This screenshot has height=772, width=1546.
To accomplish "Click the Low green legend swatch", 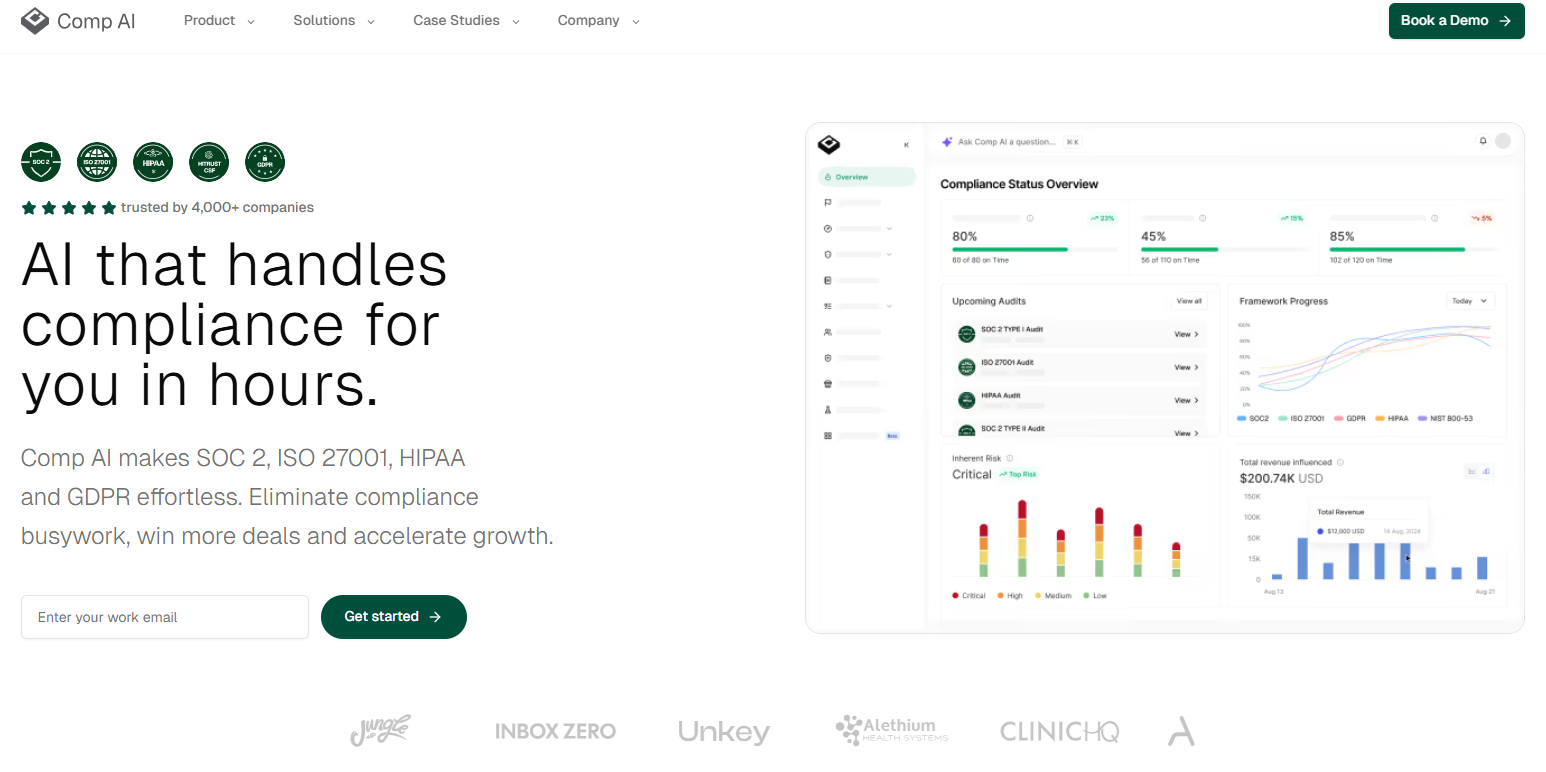I will click(x=1086, y=596).
